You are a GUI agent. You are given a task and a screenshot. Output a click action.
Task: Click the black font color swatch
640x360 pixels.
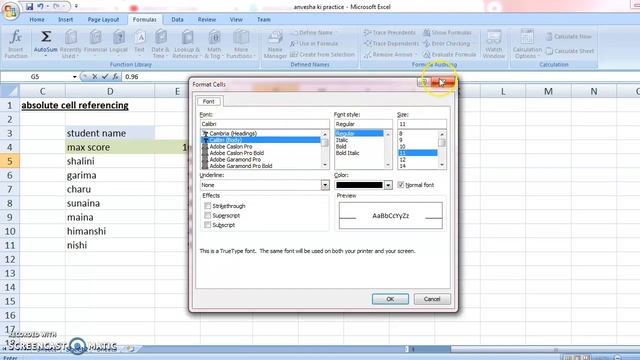[x=359, y=185]
